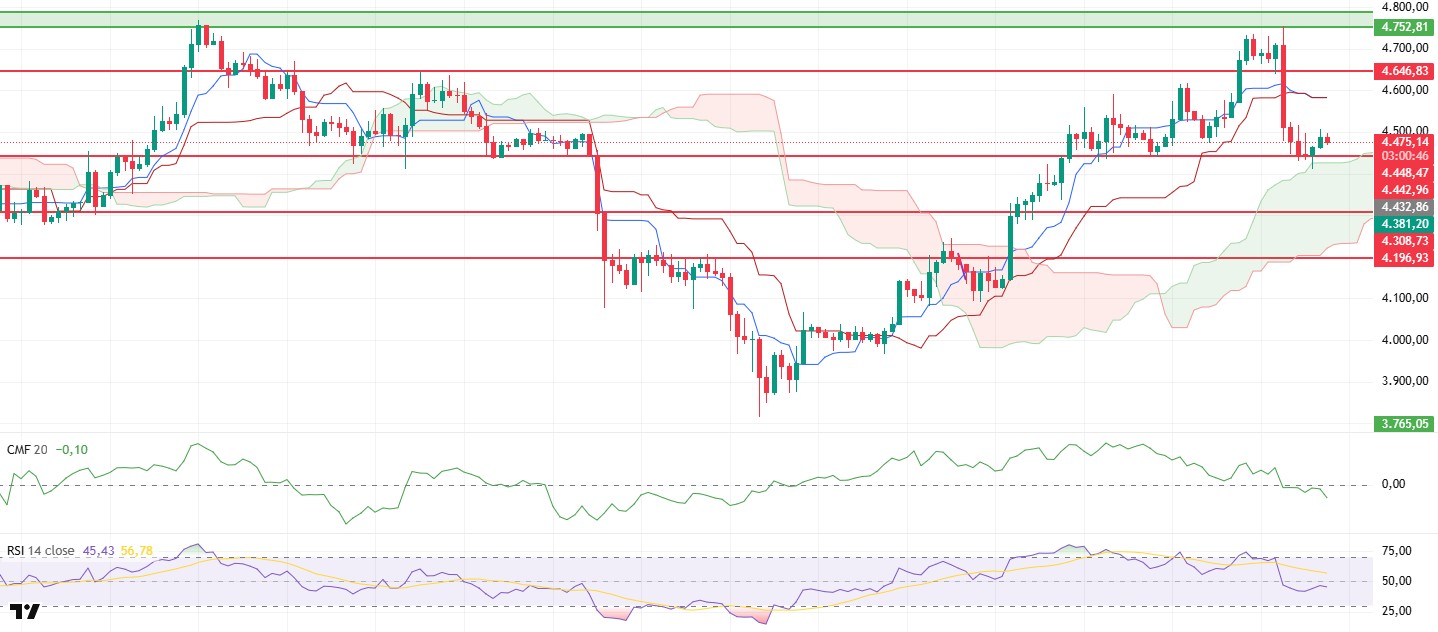Click the red 4.646,83 price label
The width and height of the screenshot is (1438, 632).
[1404, 71]
